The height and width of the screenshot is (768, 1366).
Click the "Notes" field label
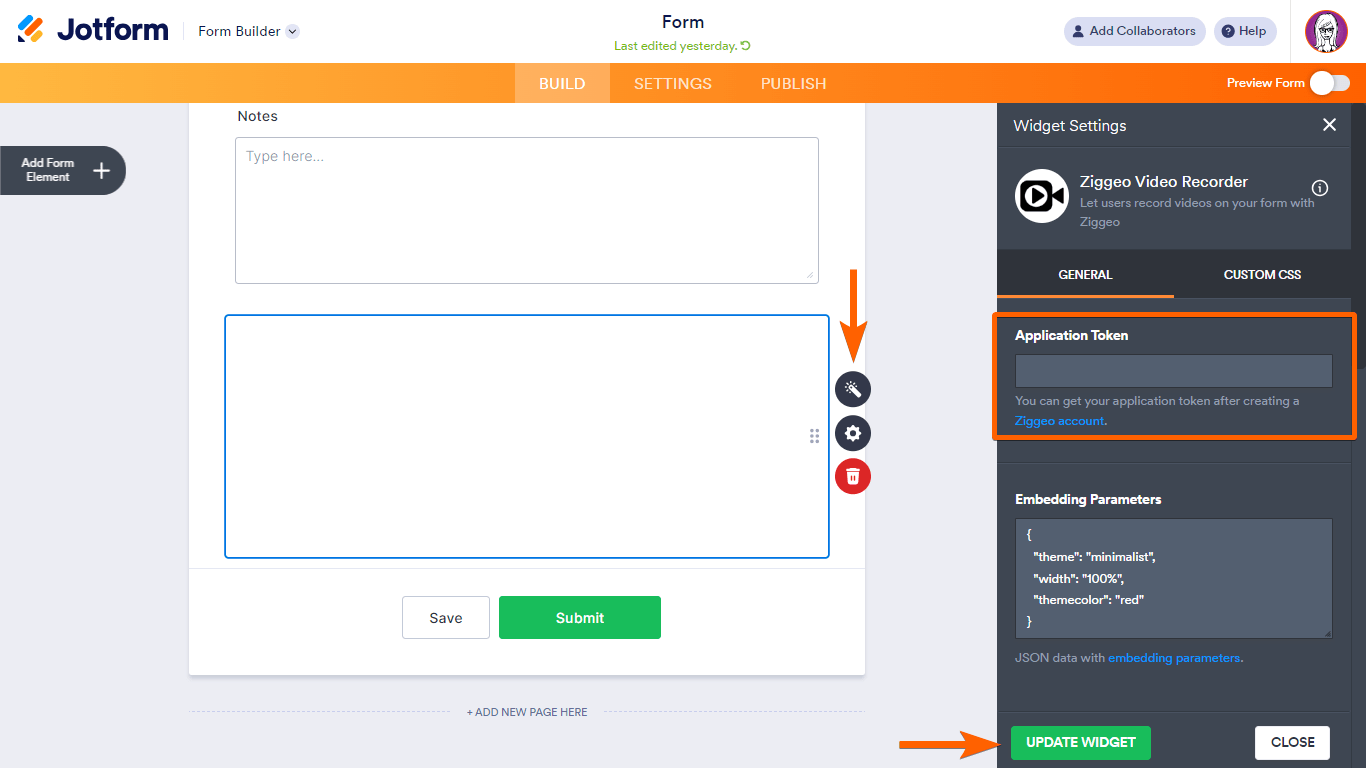(x=257, y=116)
